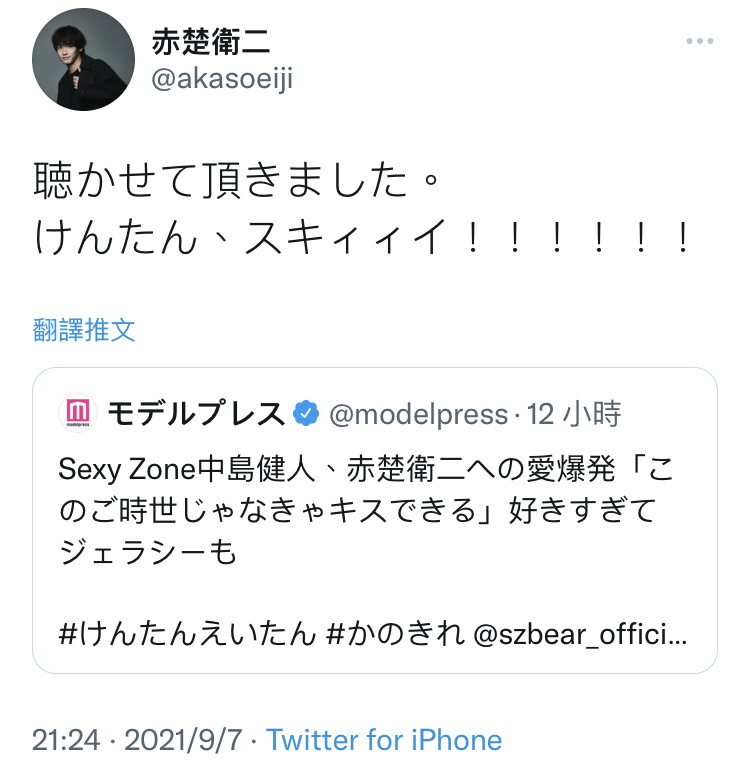
Task: Open the #けんたんえいたん hashtag
Action: coord(187,633)
